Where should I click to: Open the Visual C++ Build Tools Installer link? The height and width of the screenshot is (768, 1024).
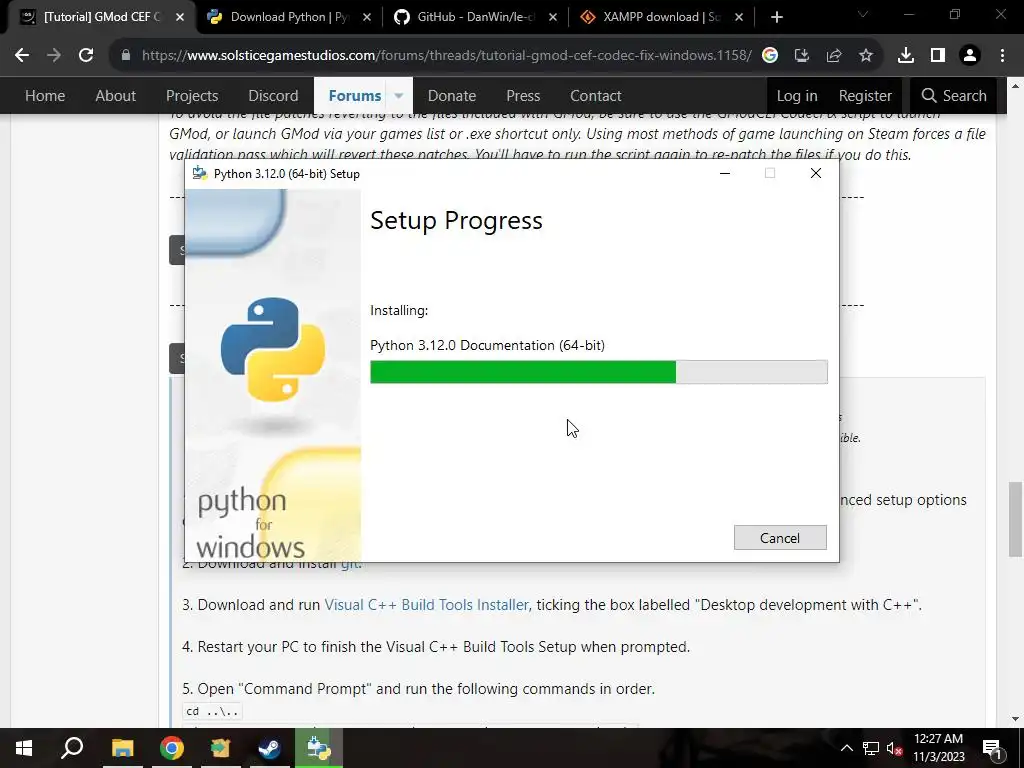click(x=426, y=605)
